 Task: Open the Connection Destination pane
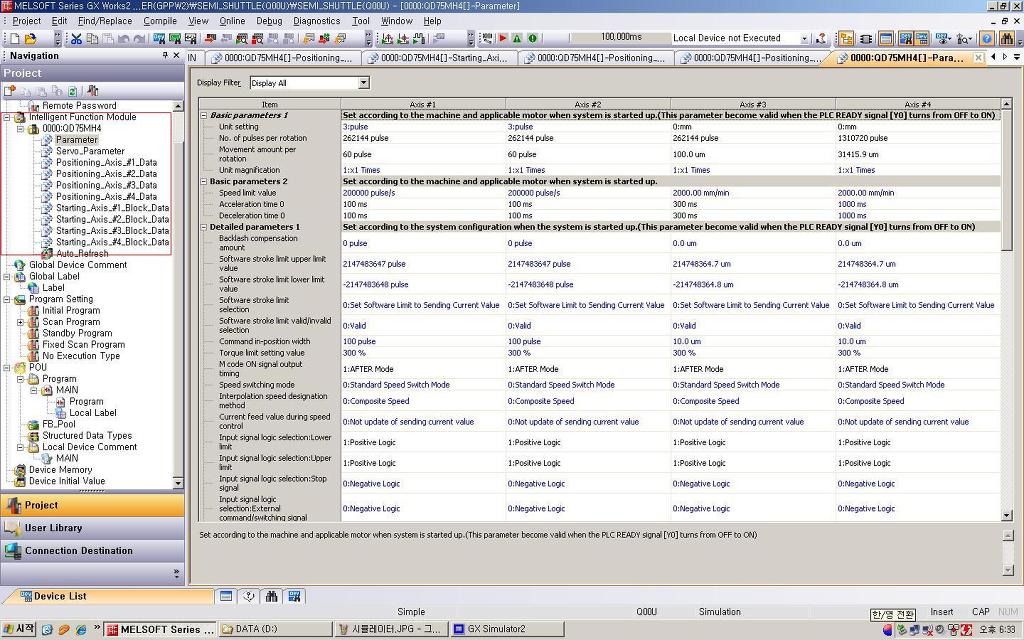click(x=92, y=551)
